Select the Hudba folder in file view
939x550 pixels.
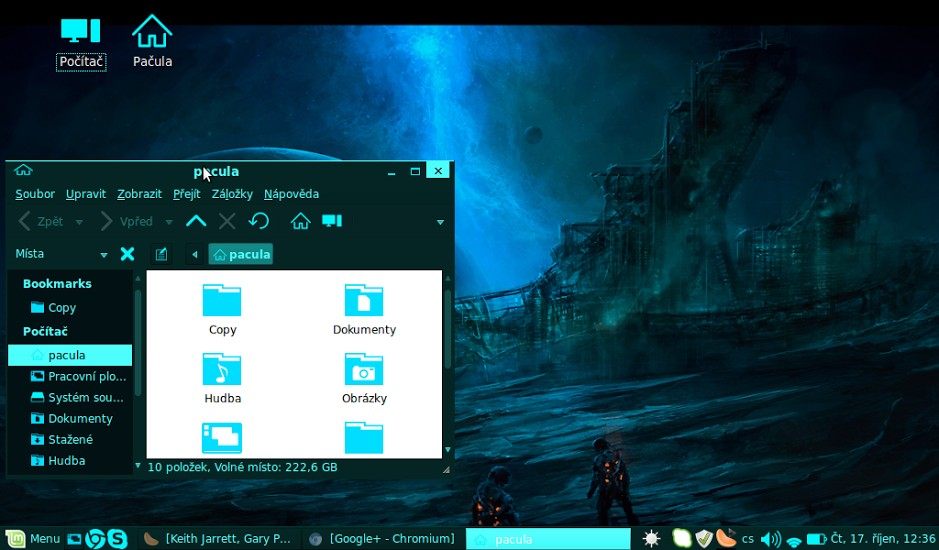pos(222,379)
